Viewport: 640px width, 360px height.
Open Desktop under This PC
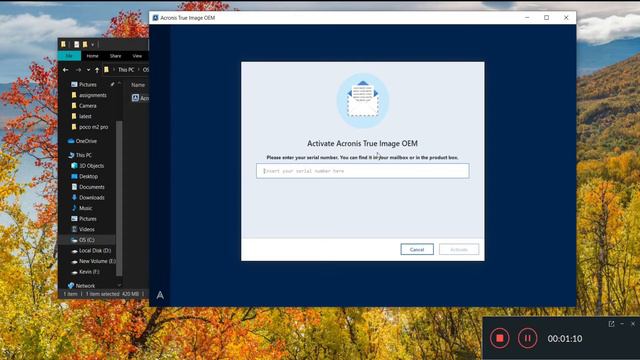tap(88, 176)
